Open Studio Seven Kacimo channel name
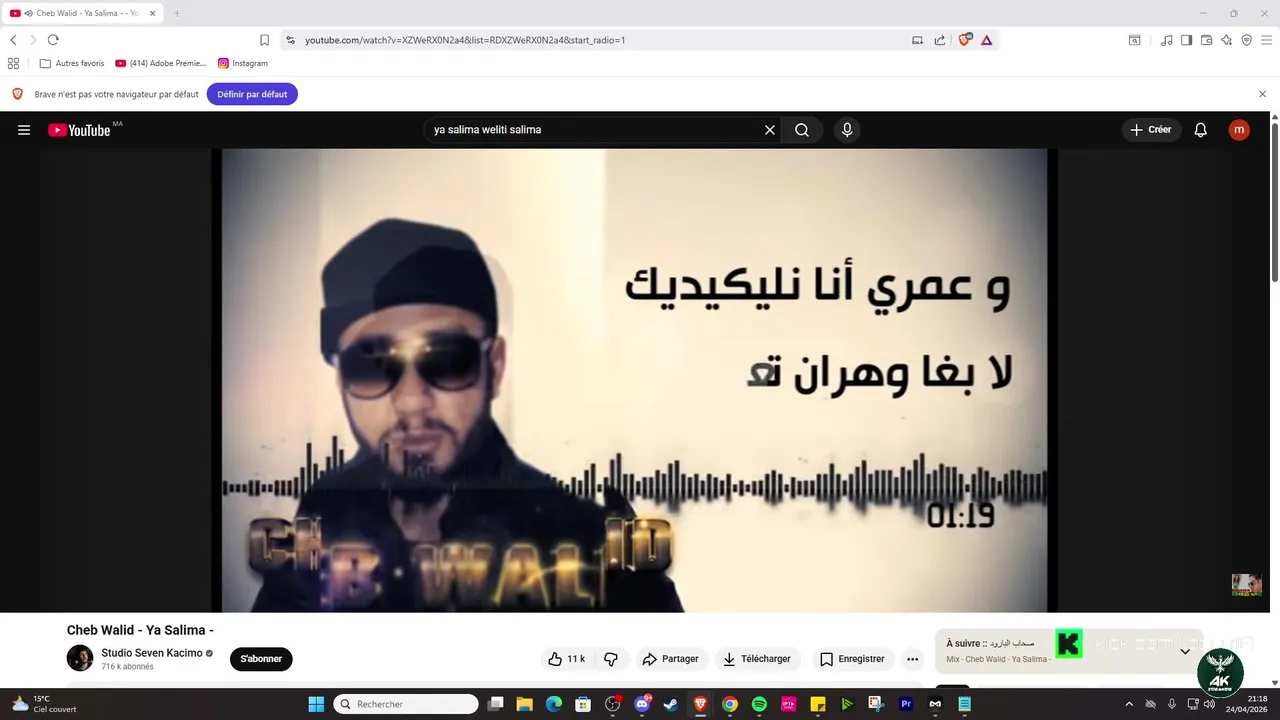1280x720 pixels. point(152,653)
